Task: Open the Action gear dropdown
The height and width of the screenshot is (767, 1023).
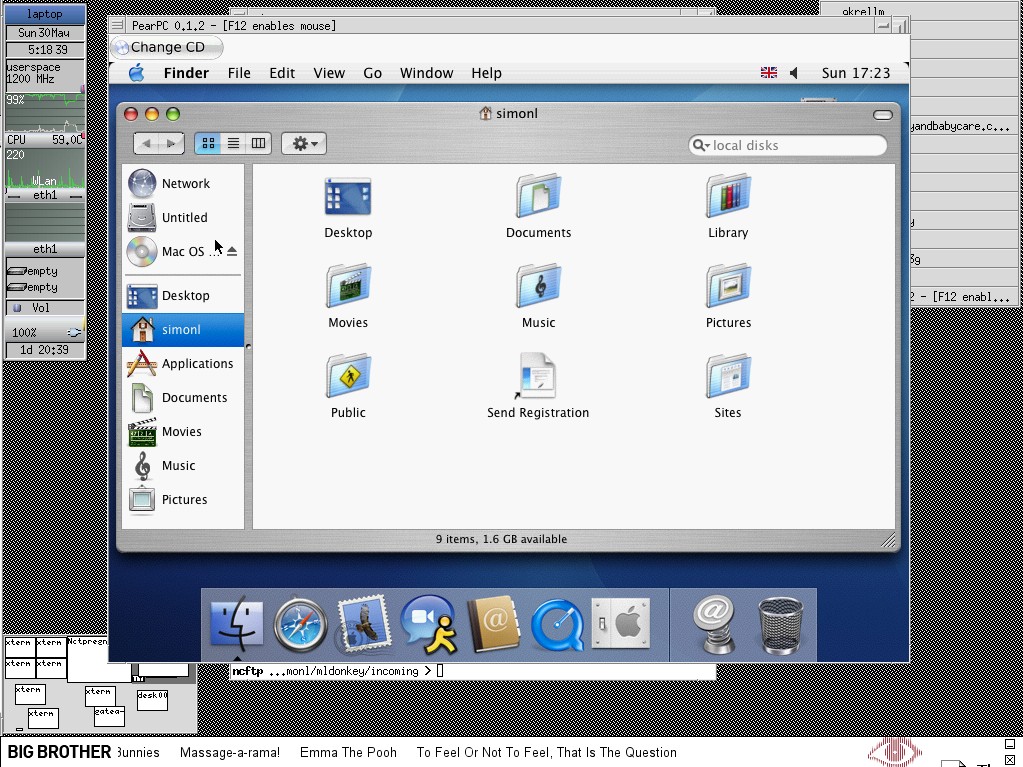Action: (304, 143)
